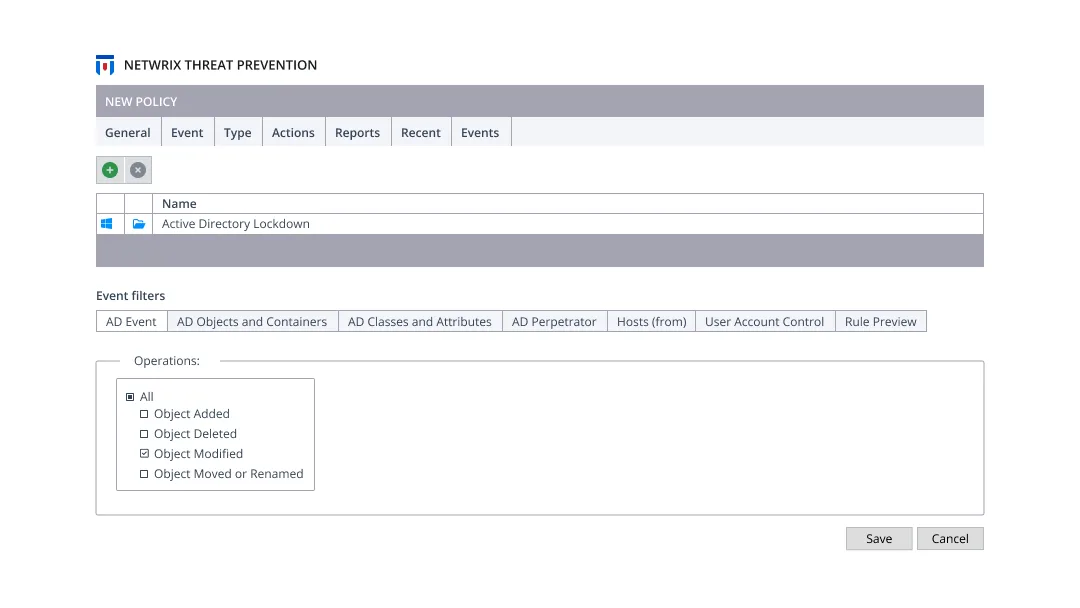The width and height of the screenshot is (1080, 608).
Task: Open the Hosts (from) filter tab
Action: 652,322
